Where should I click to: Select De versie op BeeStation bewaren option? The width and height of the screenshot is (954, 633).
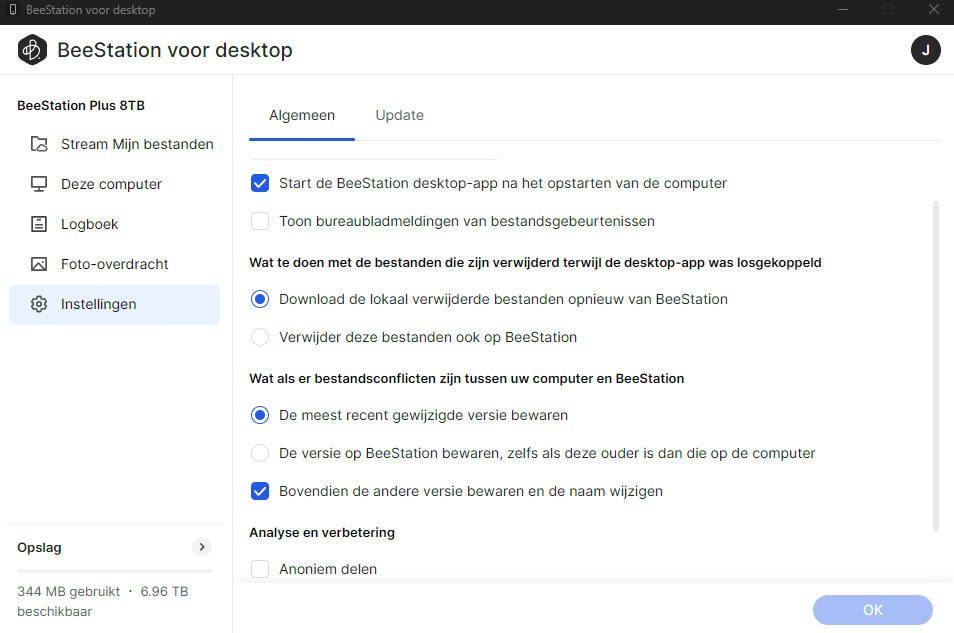260,453
